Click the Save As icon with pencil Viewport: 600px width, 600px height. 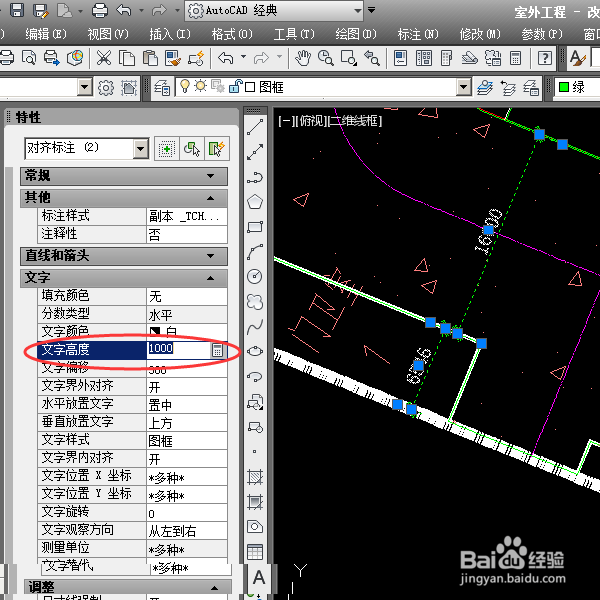pos(40,10)
